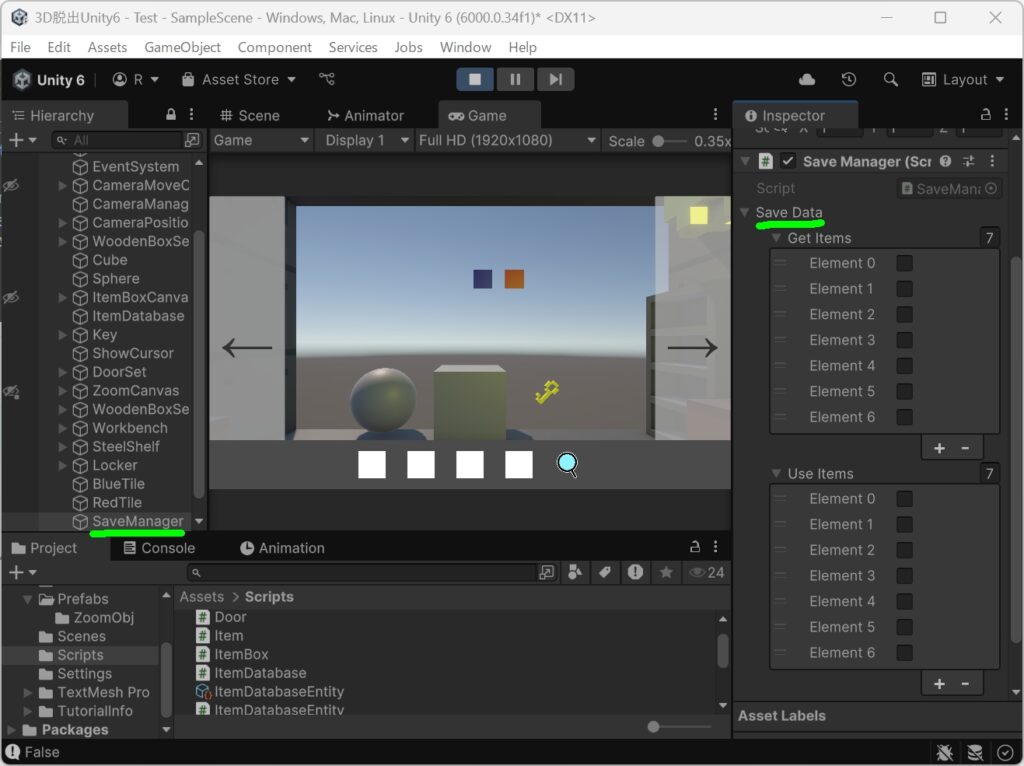
Task: Open the Layout dropdown
Action: pos(963,80)
